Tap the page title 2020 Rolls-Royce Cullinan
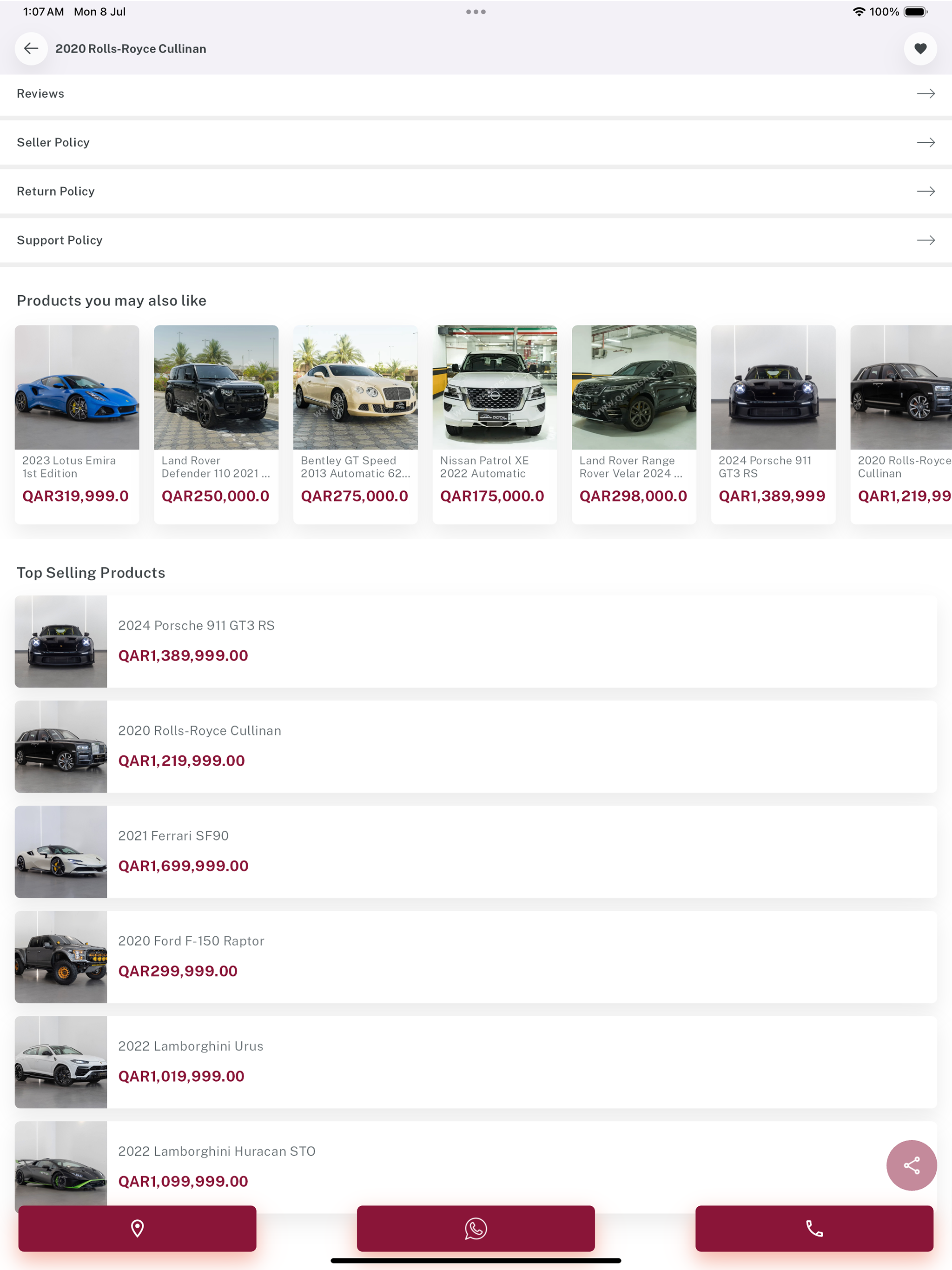 pos(131,49)
